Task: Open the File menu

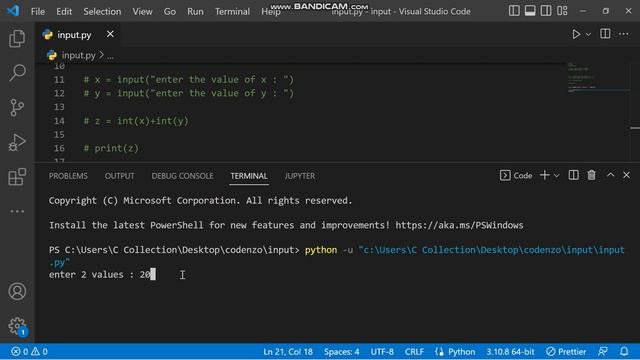Action: click(x=38, y=11)
